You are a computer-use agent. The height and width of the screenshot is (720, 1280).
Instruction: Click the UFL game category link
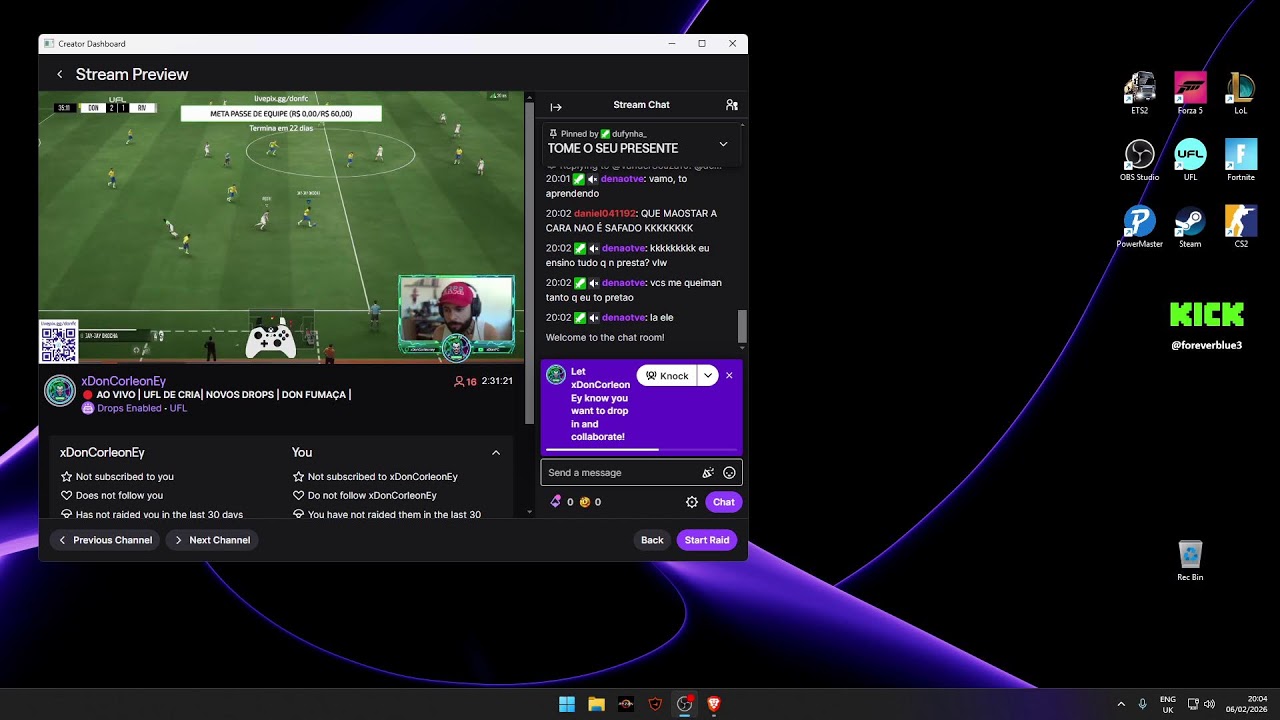point(178,408)
